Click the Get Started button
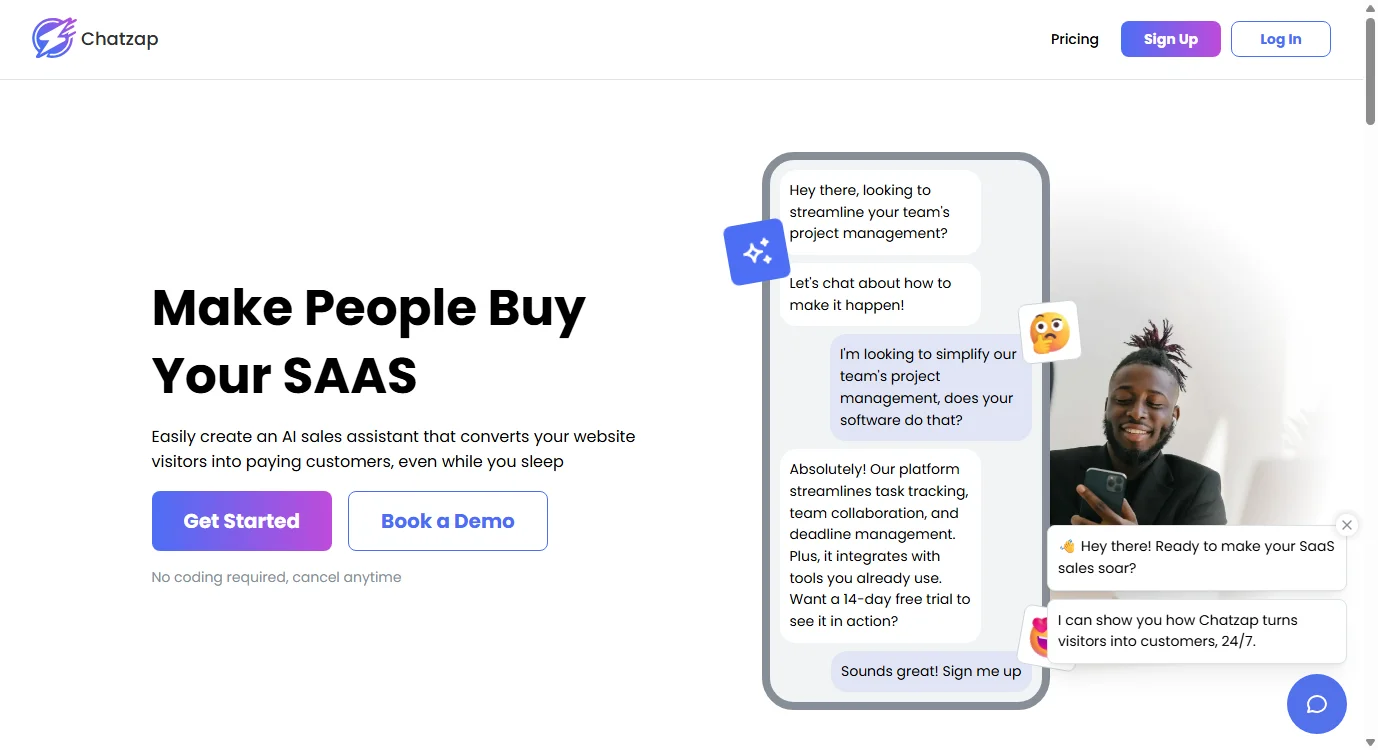The image size is (1378, 750). [x=241, y=521]
